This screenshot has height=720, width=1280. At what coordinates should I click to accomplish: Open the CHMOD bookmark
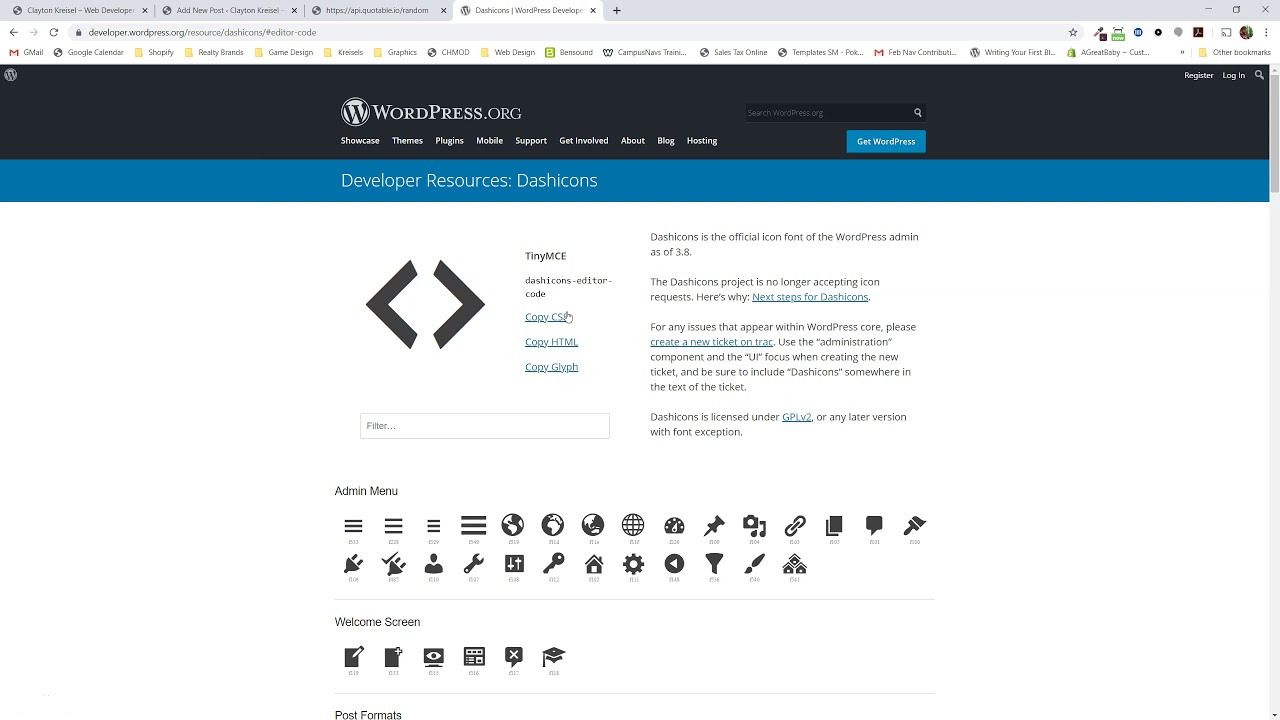point(448,52)
